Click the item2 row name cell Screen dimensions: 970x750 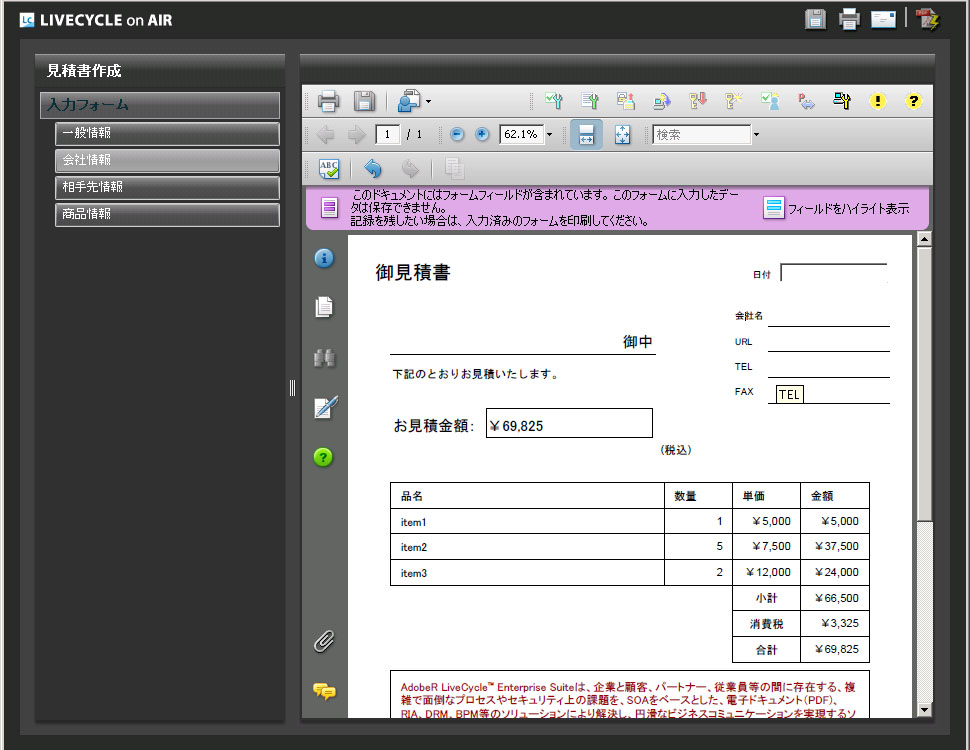(x=528, y=547)
